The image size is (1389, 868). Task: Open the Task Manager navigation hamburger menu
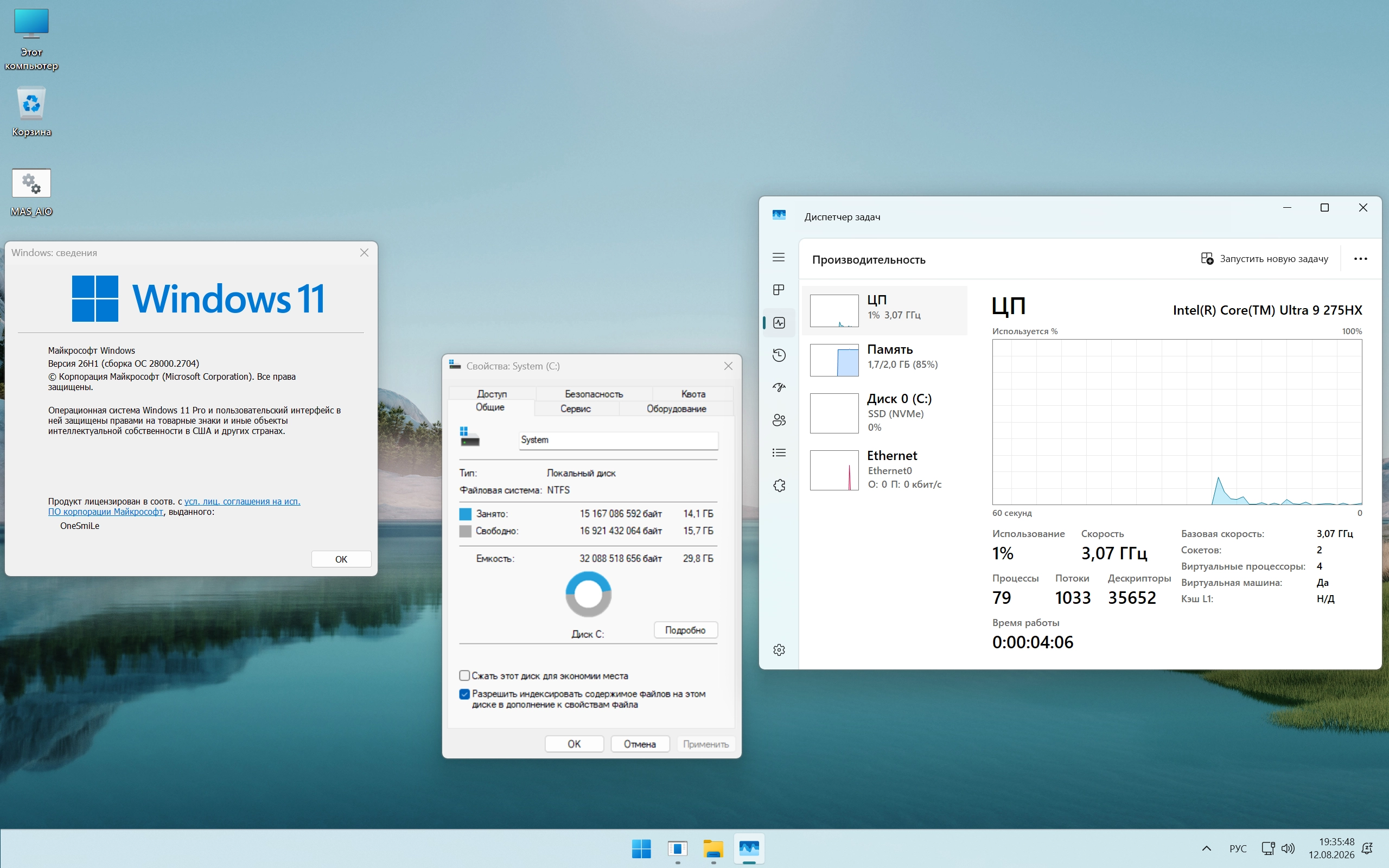coord(778,257)
